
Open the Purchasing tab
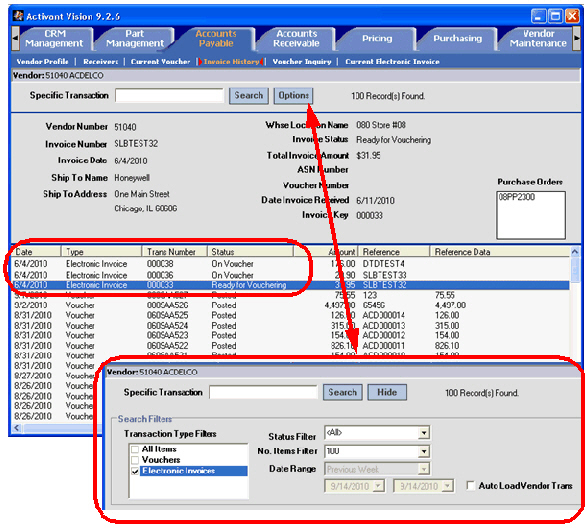click(457, 39)
